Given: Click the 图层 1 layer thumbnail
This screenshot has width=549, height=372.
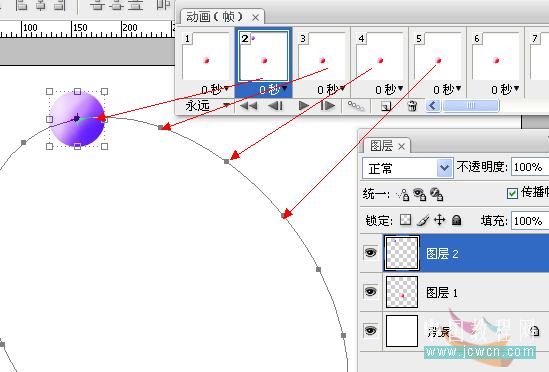Looking at the screenshot, I should (x=402, y=292).
